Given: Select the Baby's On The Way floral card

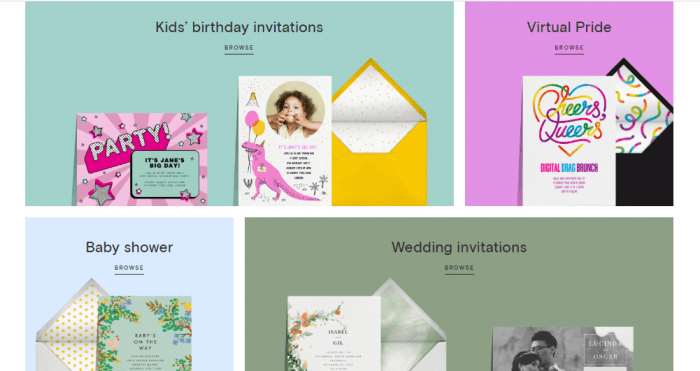Looking at the screenshot, I should [145, 333].
